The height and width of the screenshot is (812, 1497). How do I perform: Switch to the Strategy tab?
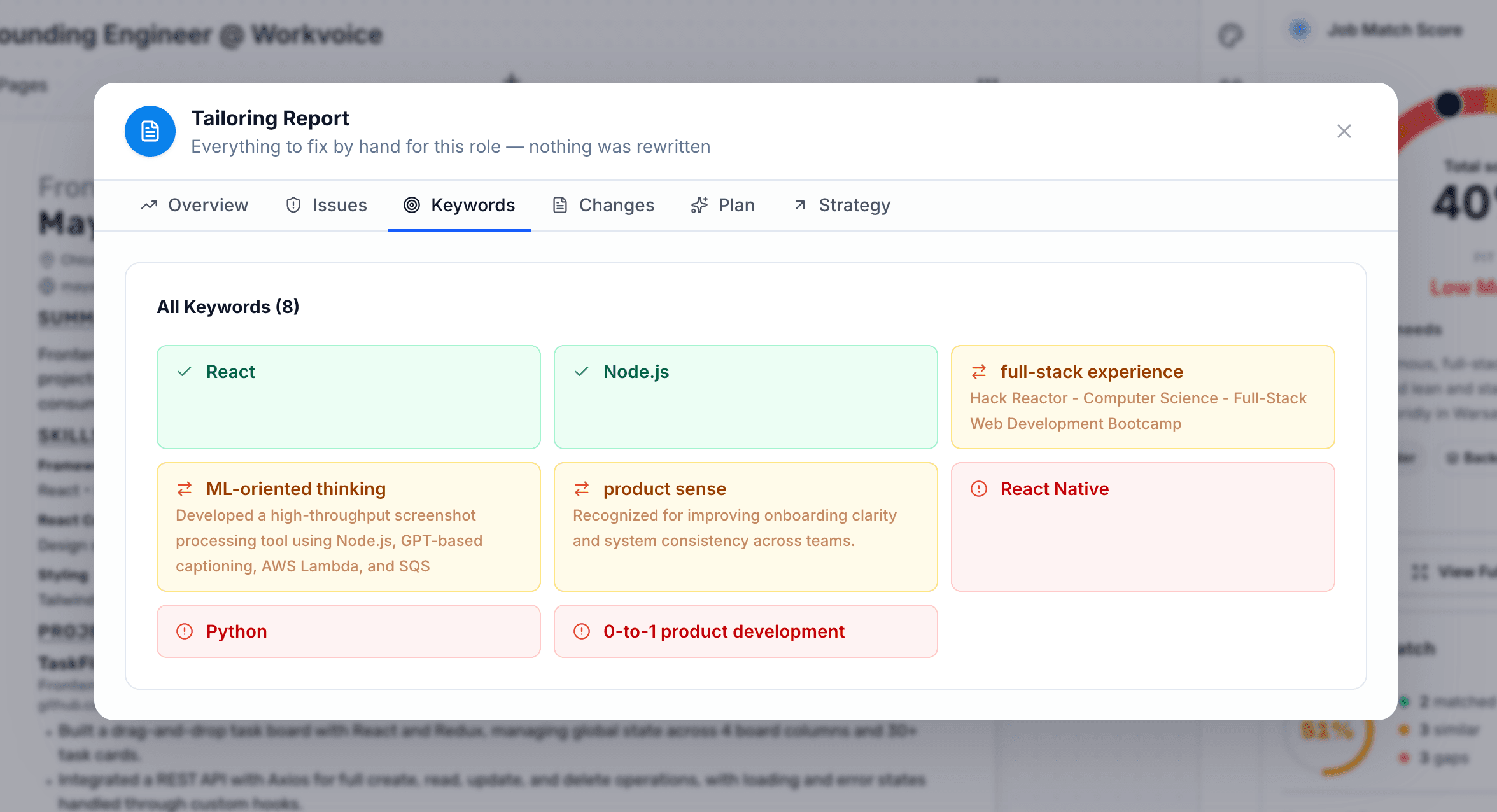click(841, 206)
